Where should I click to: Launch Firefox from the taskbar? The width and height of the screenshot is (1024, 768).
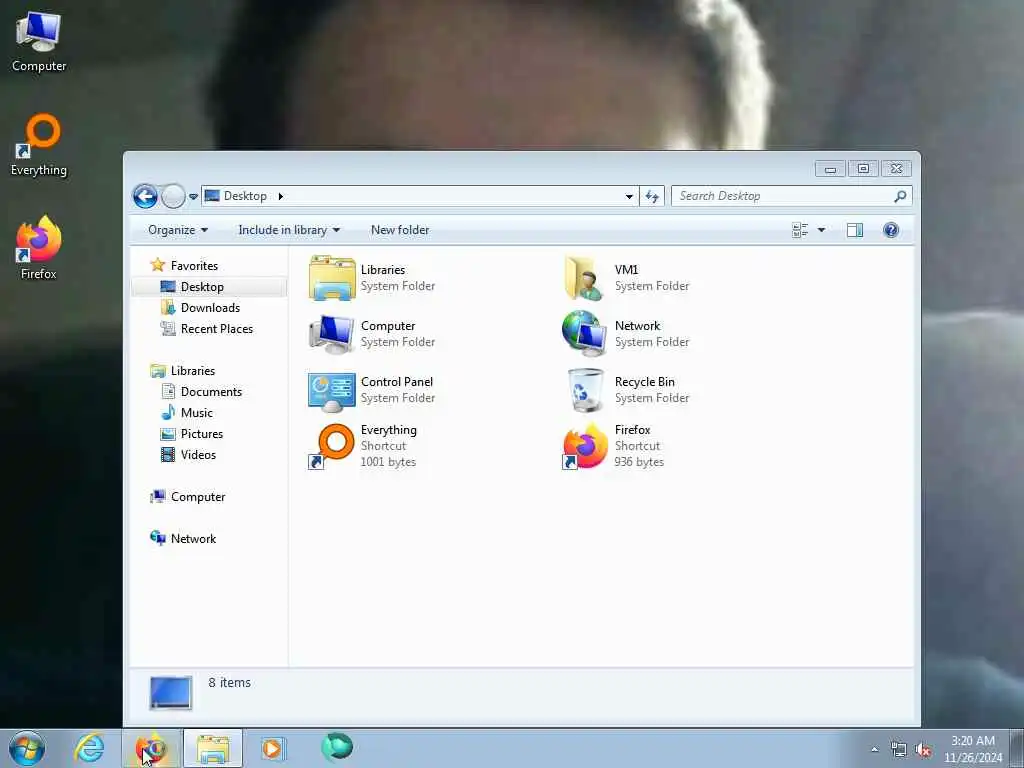(x=151, y=748)
